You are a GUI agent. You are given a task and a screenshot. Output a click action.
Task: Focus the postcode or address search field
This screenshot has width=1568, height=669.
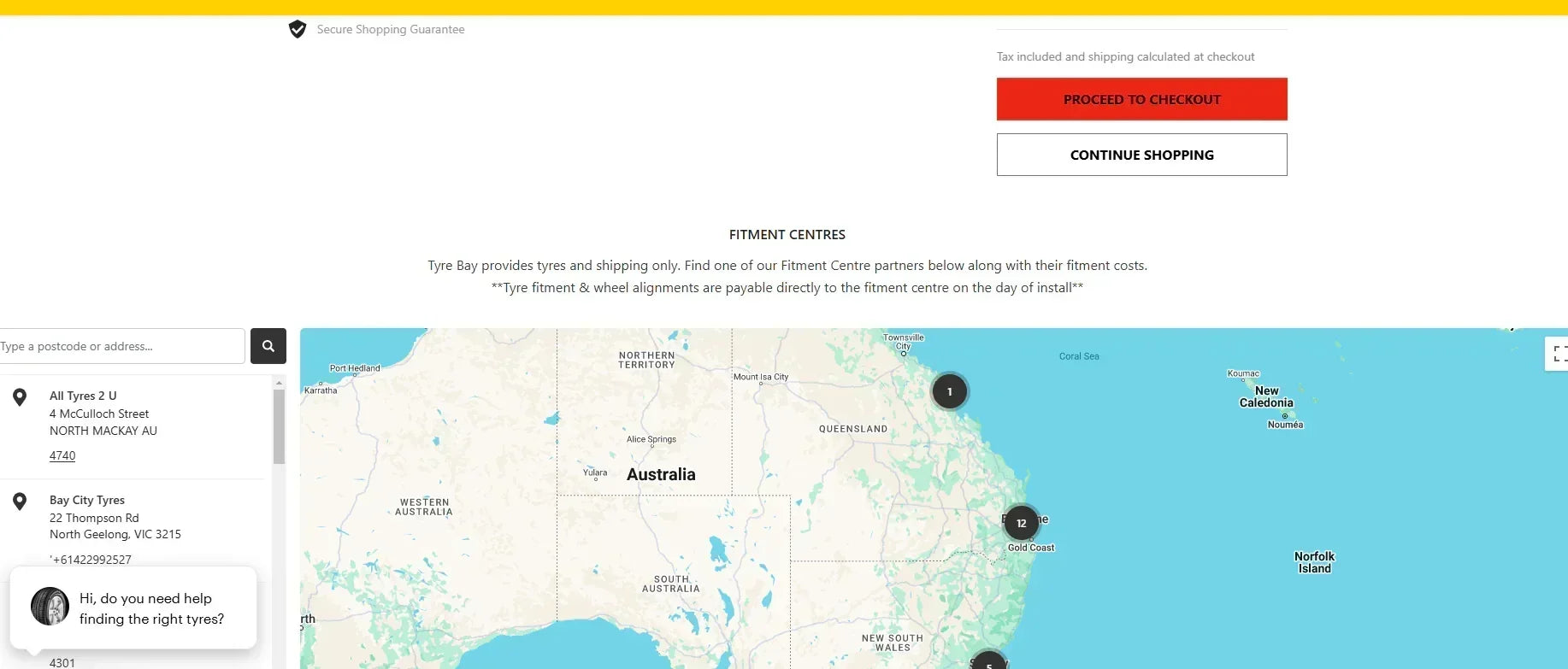tap(121, 346)
